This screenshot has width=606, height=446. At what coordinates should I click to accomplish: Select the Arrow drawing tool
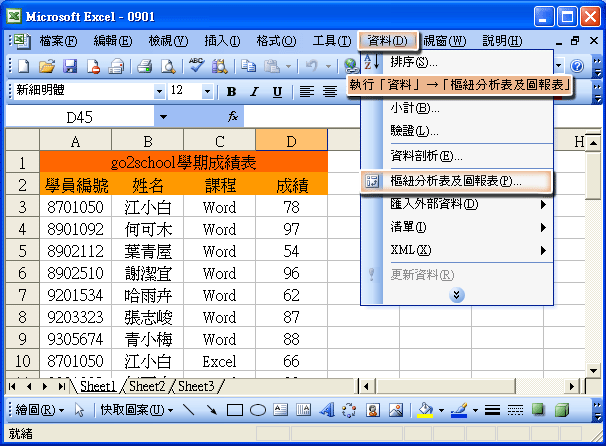[211, 409]
